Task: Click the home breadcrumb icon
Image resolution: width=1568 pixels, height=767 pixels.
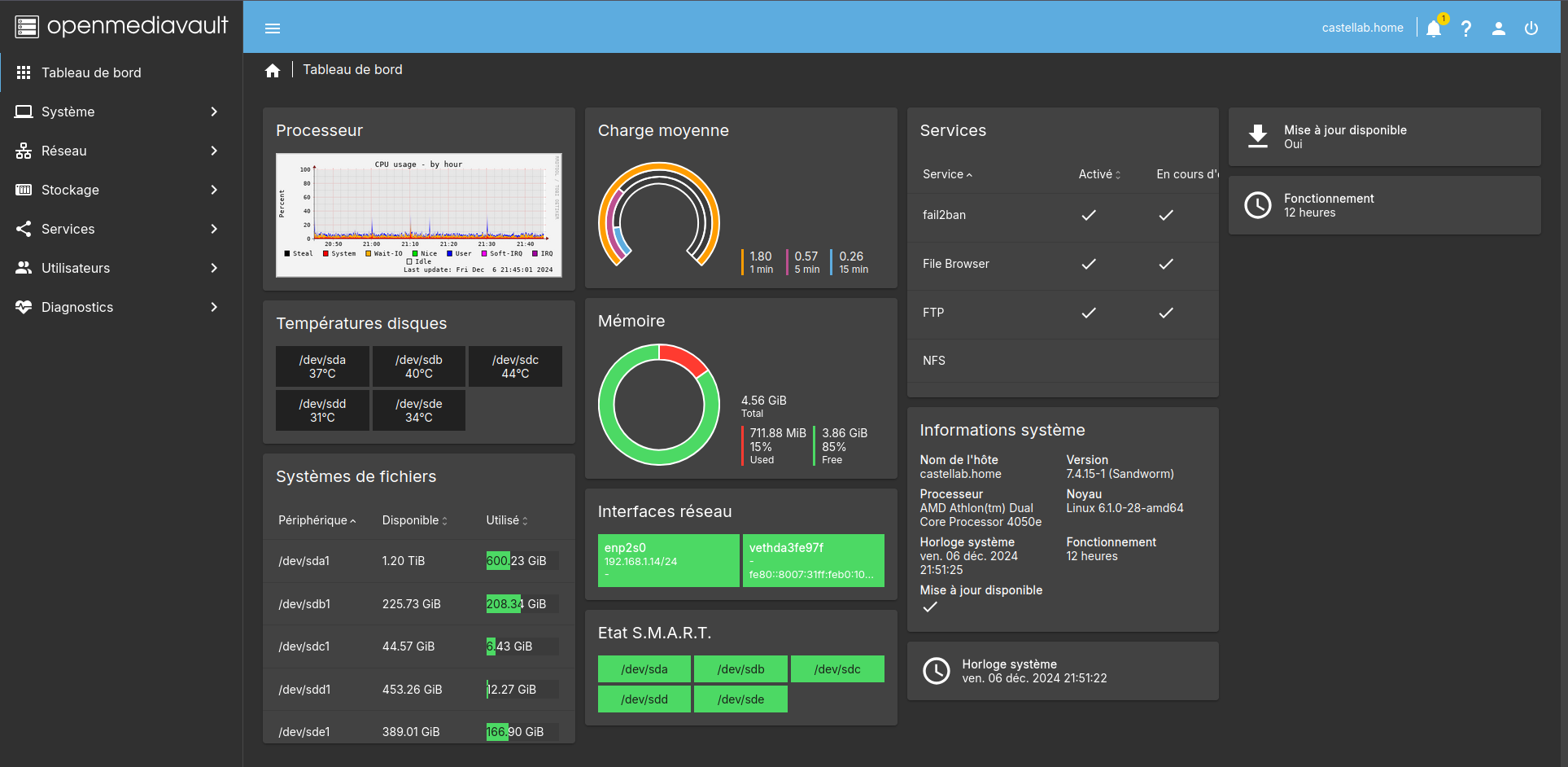Action: (x=273, y=71)
